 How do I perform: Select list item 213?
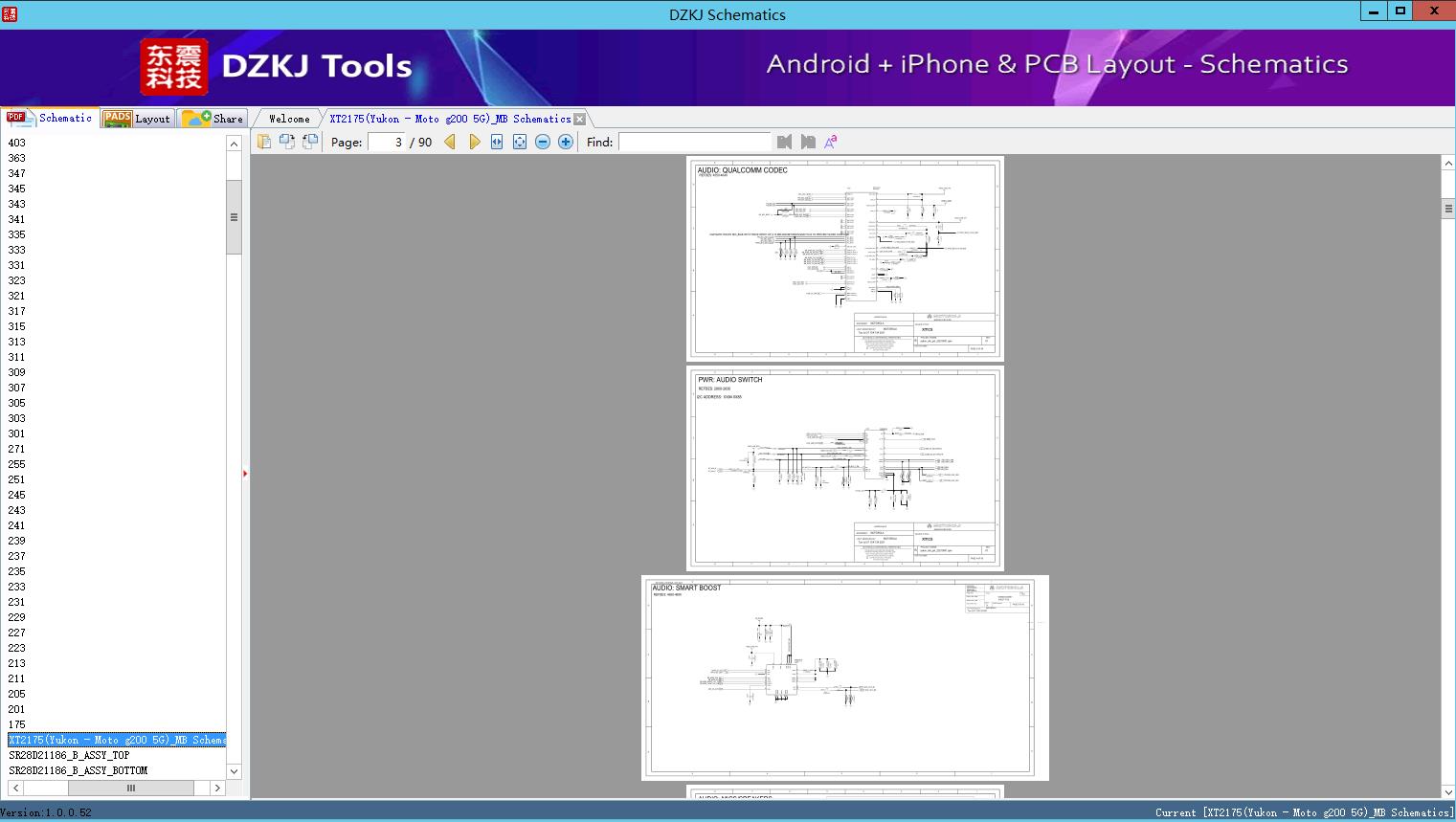point(17,663)
